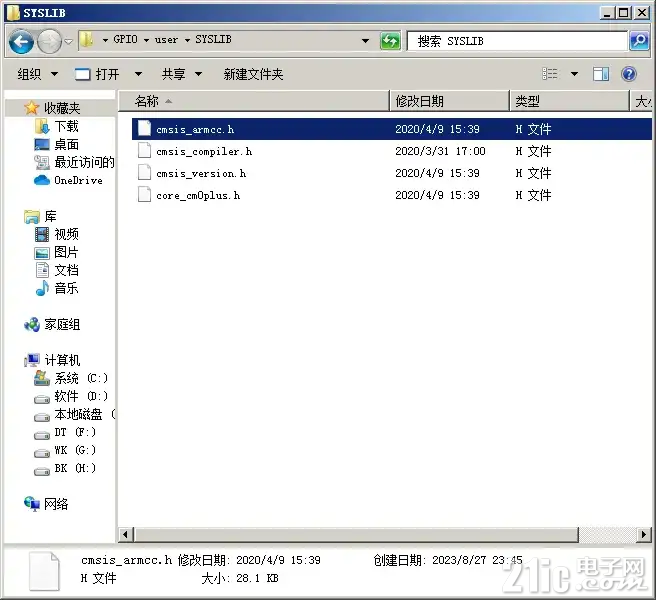Click the magnifier search icon
The height and width of the screenshot is (600, 656).
point(639,41)
